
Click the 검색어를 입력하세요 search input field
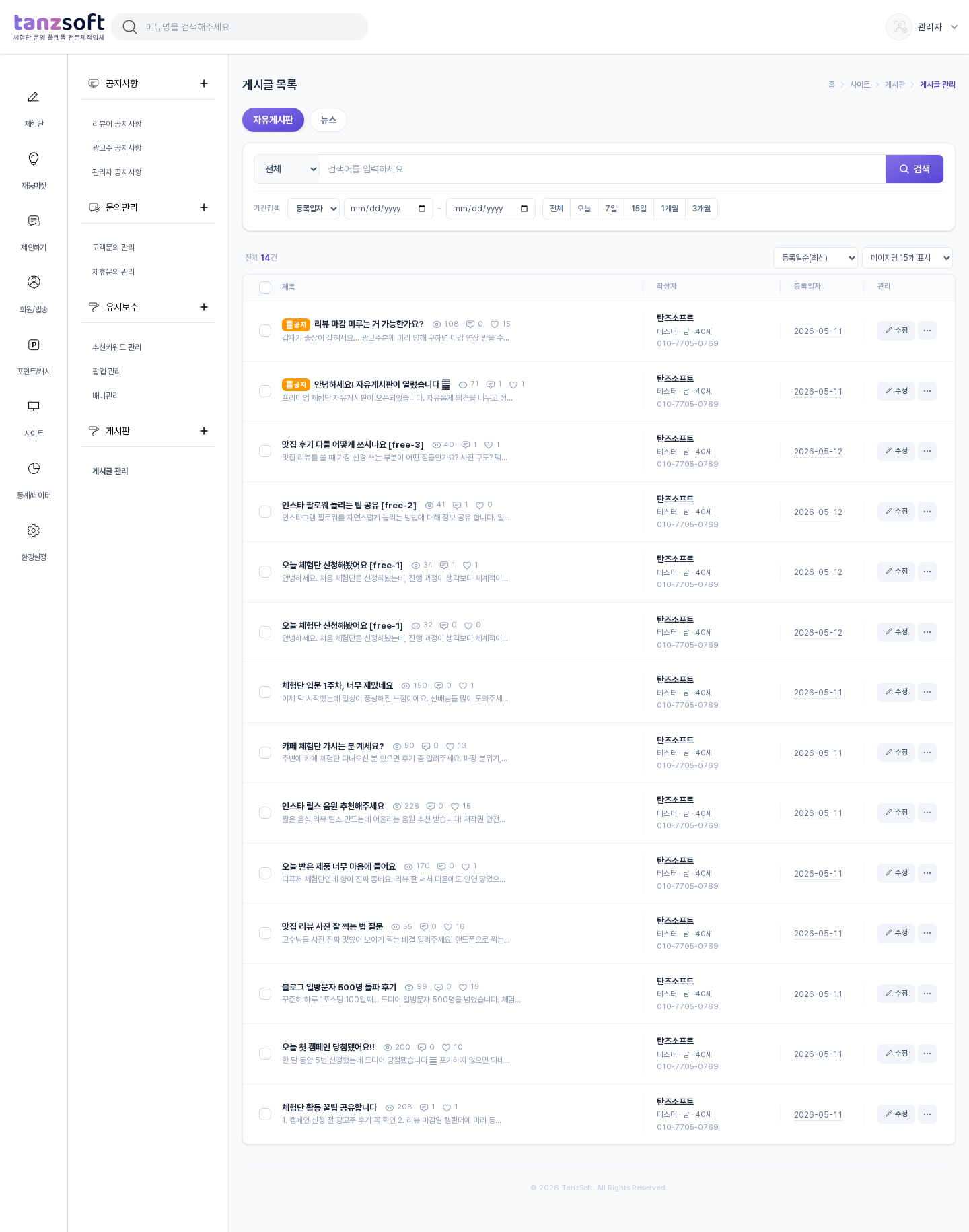point(602,169)
